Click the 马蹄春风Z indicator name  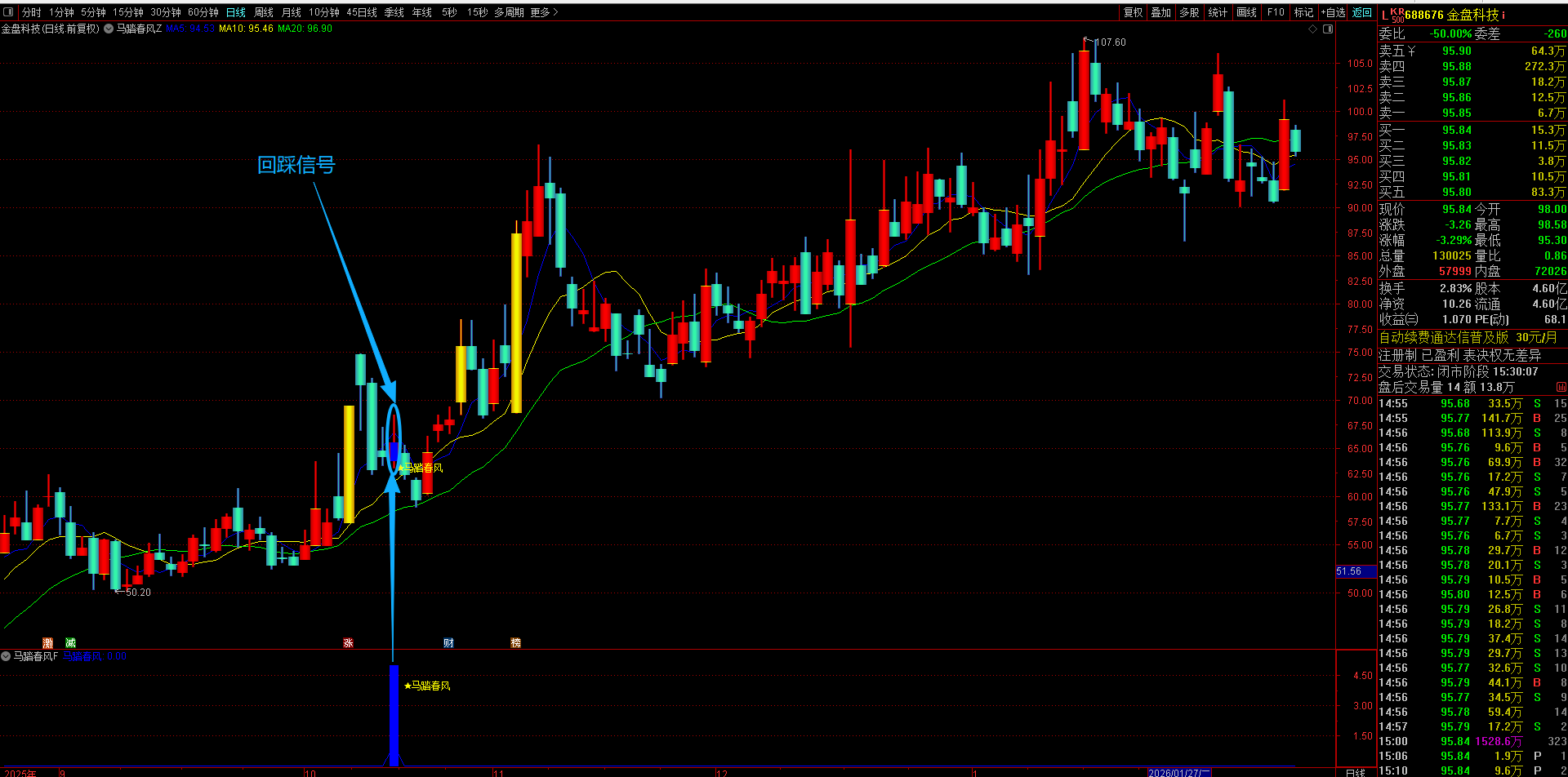[x=139, y=29]
